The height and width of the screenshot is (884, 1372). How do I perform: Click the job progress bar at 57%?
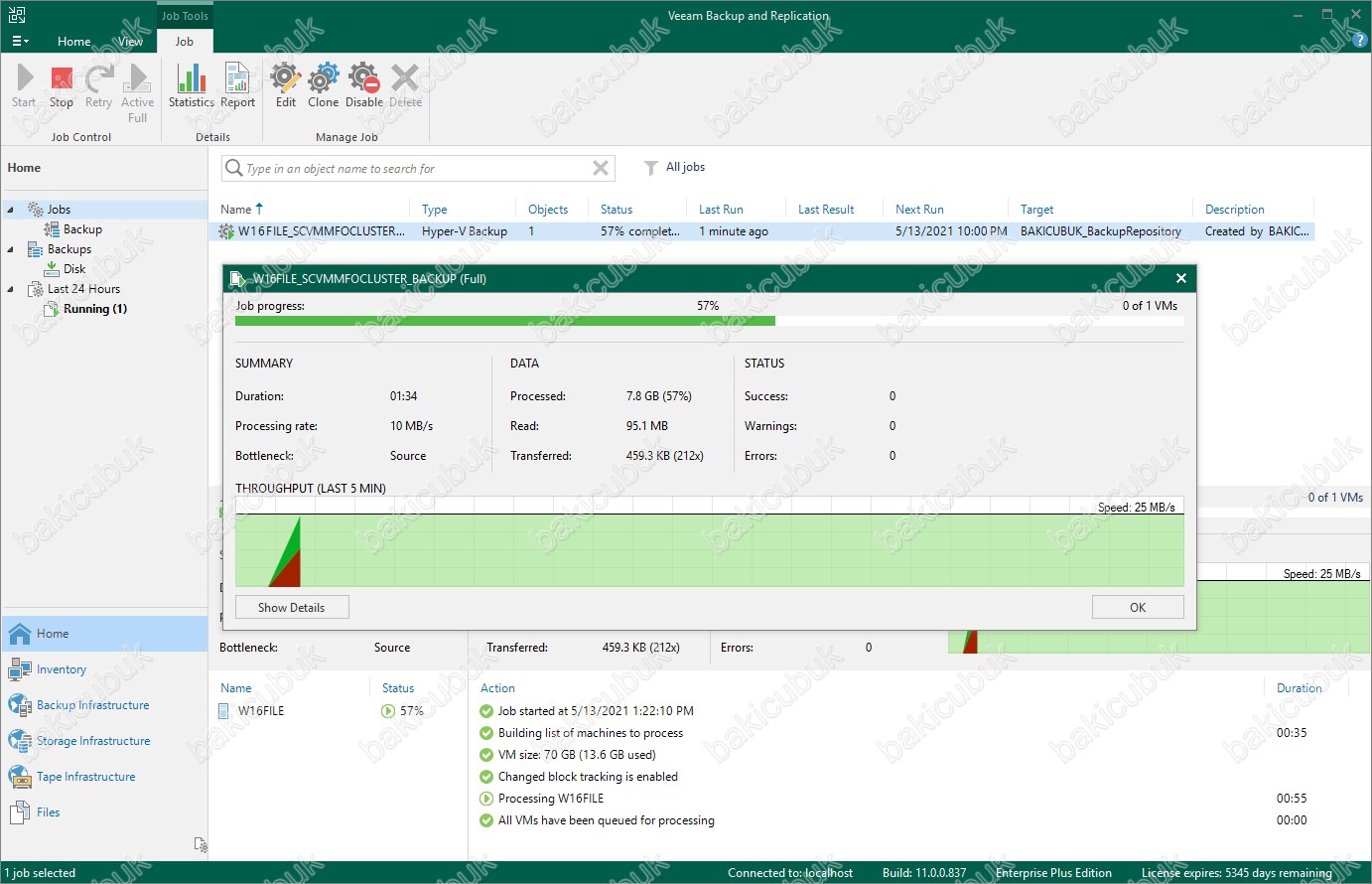pos(709,321)
